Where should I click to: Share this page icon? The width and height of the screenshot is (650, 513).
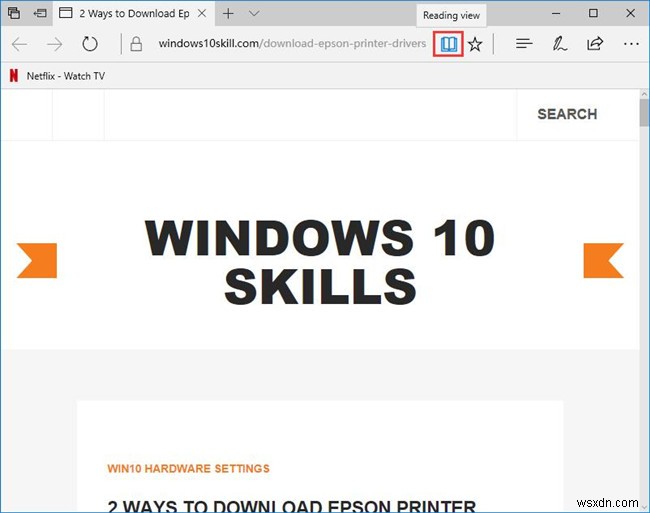click(x=595, y=44)
